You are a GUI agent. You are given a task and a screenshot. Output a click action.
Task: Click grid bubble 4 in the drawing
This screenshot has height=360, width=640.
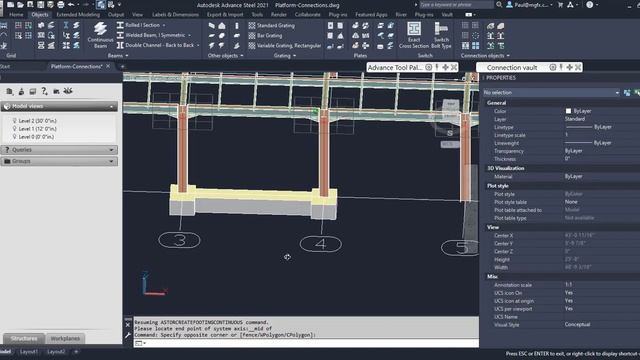point(320,244)
